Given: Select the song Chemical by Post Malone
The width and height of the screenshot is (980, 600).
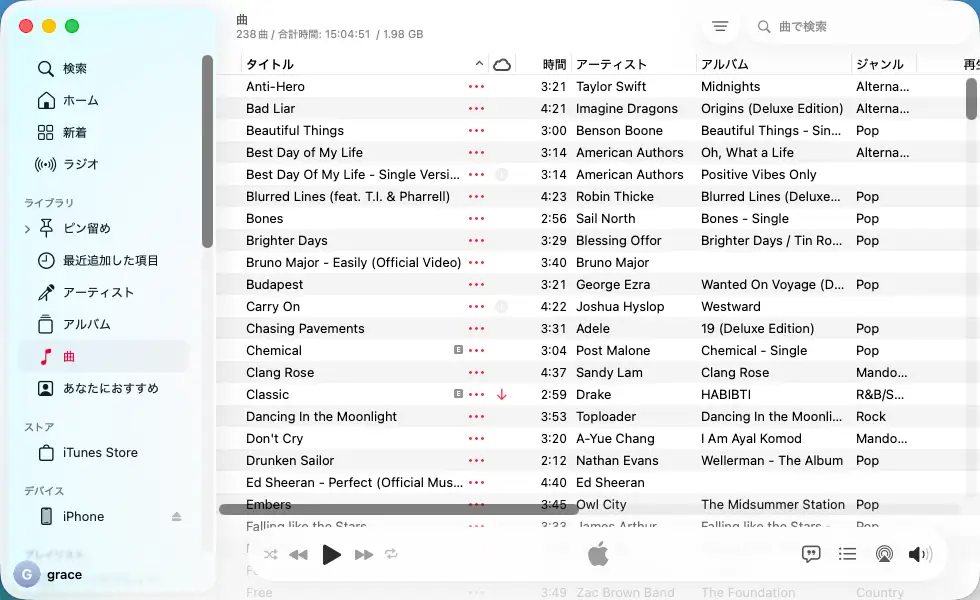Looking at the screenshot, I should point(274,350).
